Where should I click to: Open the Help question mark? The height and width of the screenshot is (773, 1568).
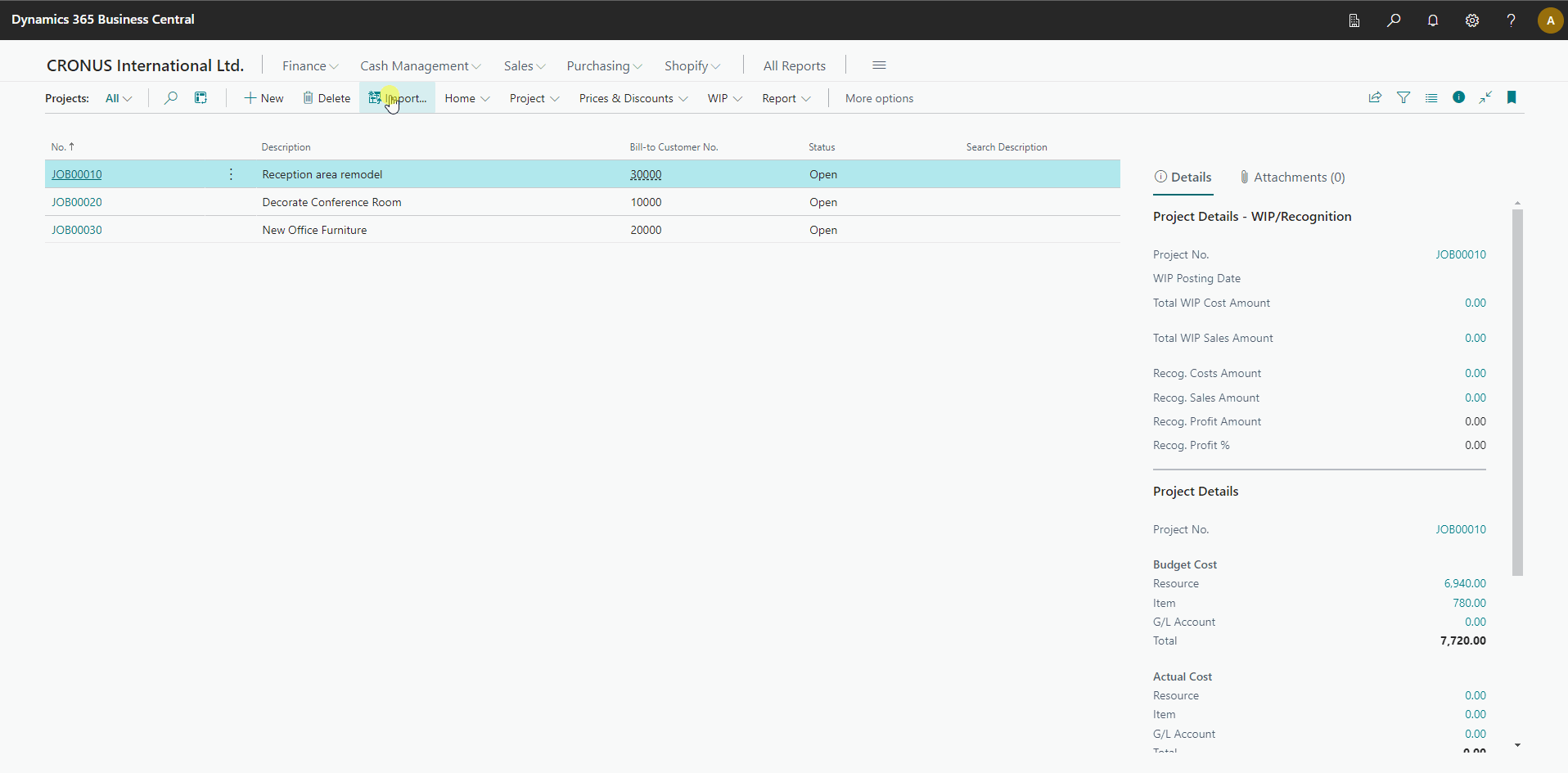(x=1512, y=20)
